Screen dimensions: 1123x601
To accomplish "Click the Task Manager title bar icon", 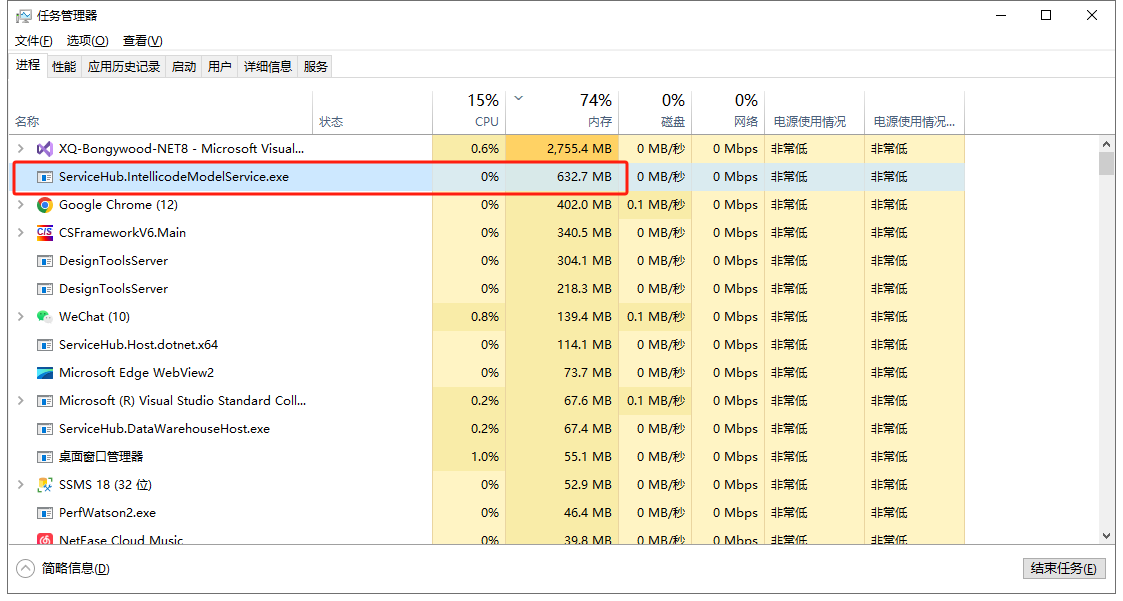I will 24,15.
